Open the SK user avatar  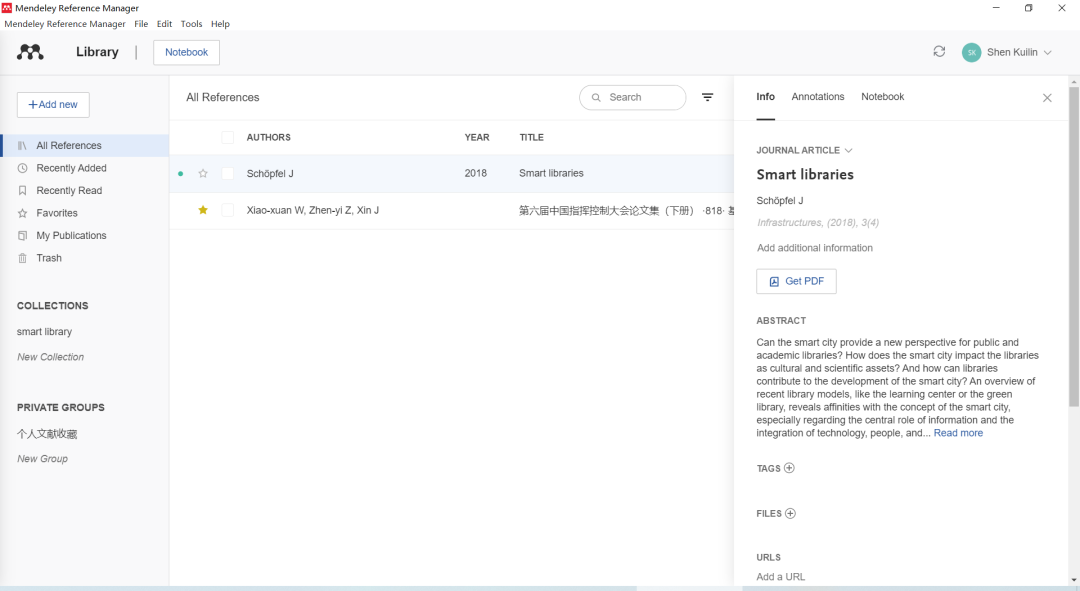tap(971, 52)
